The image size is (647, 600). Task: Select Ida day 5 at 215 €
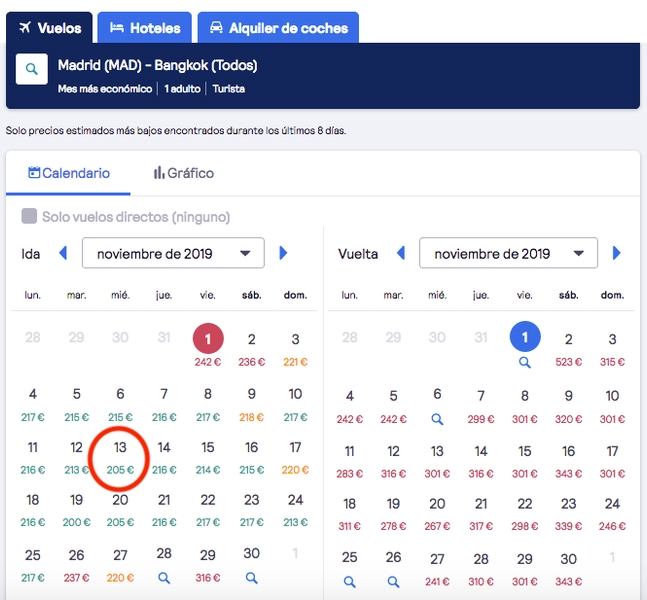point(76,405)
